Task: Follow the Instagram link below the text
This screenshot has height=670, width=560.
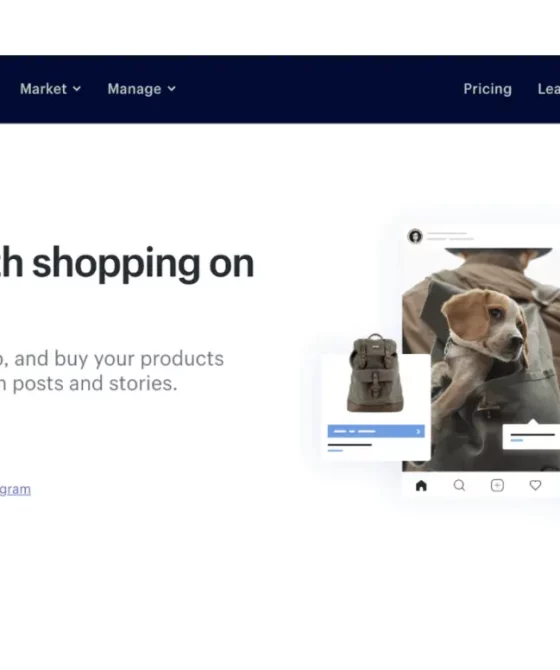Action: [15, 489]
